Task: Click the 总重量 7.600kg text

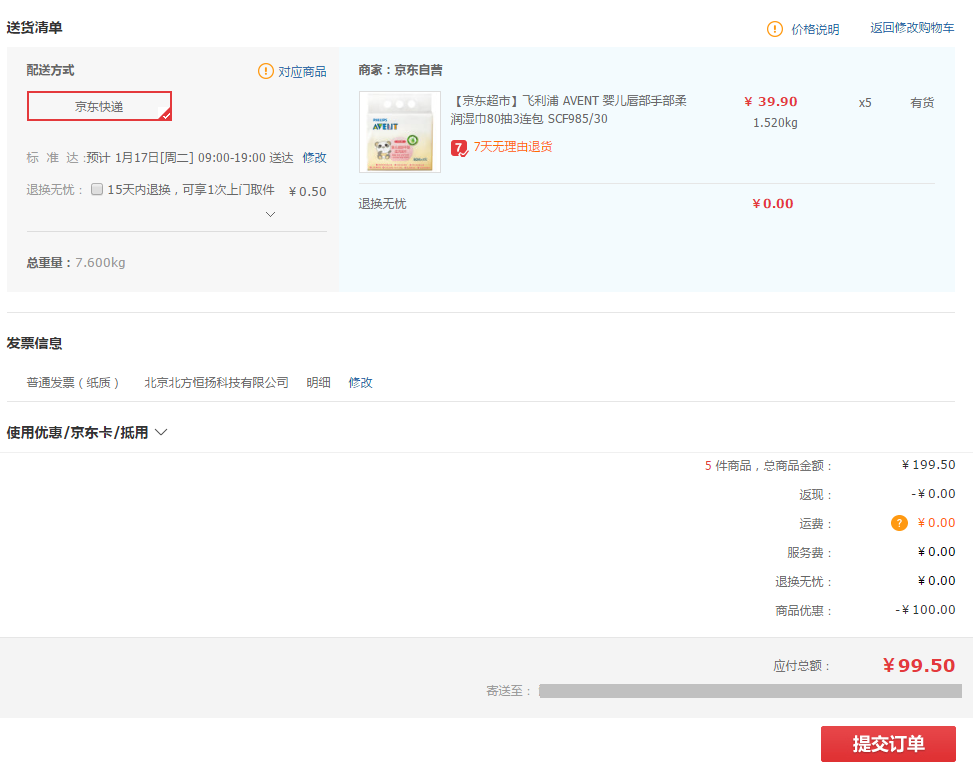Action: point(76,262)
